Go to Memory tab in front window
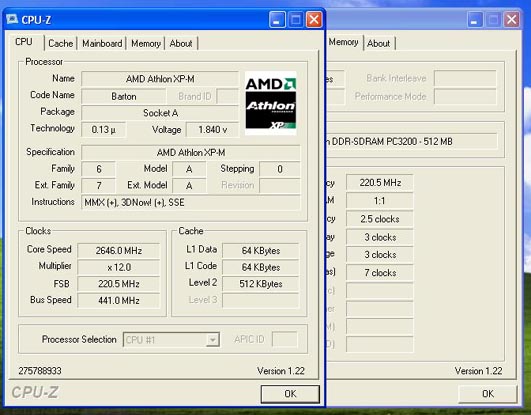Screen dimensions: 531x415 (146, 43)
